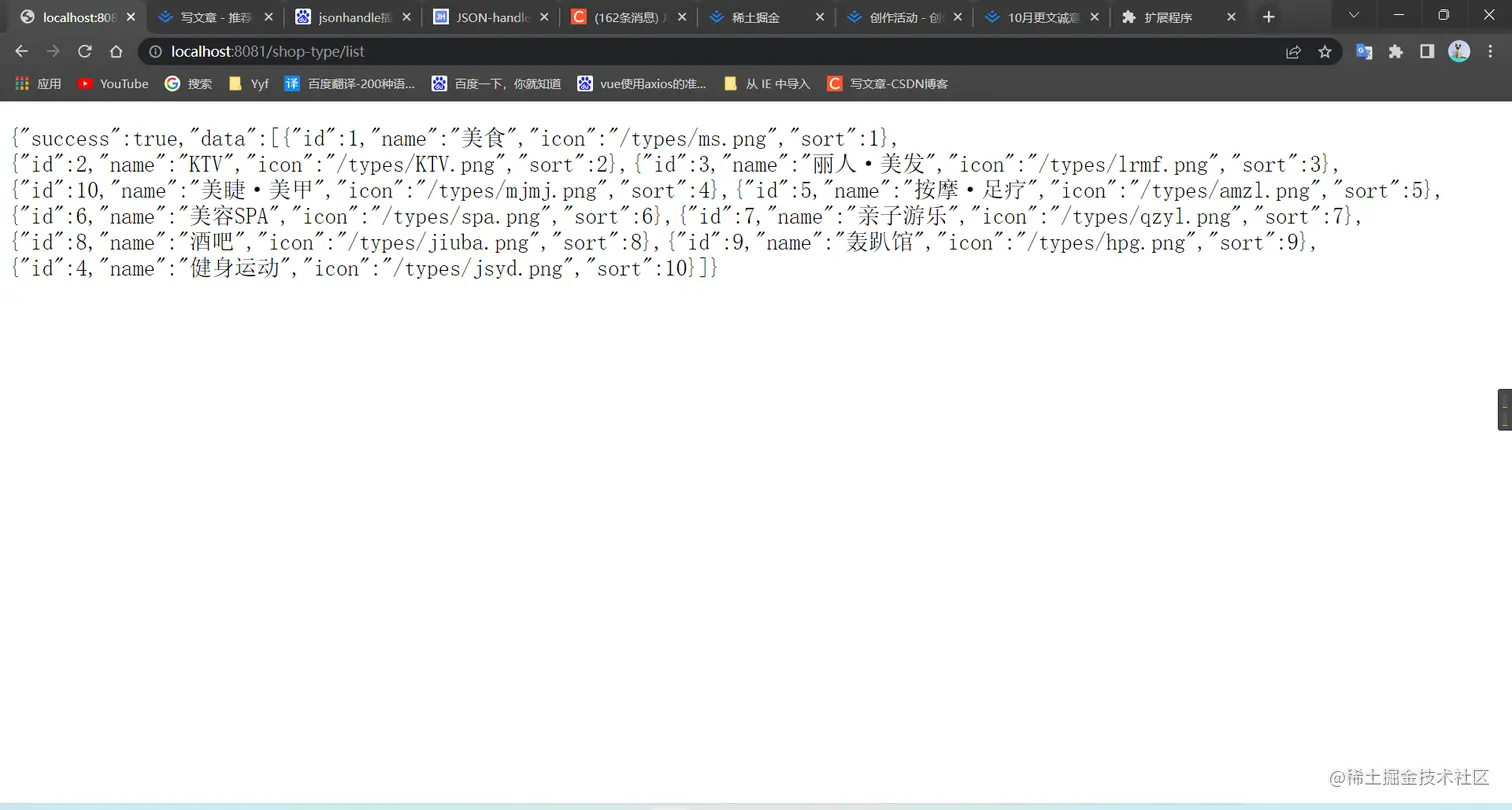Open the 百度一下,你就知道 bookmark
The height and width of the screenshot is (810, 1512).
coord(496,84)
